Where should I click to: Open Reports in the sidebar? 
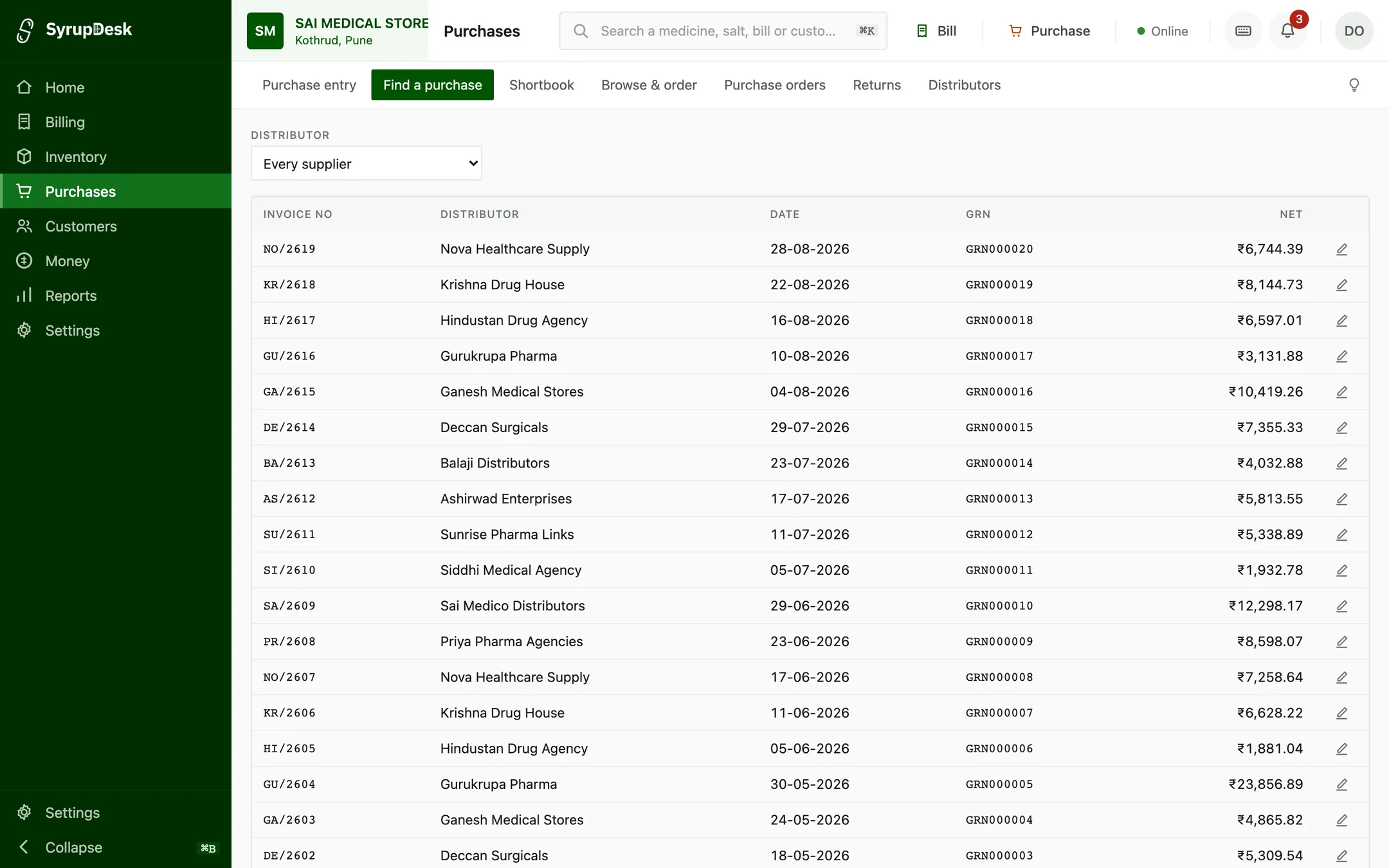pyautogui.click(x=116, y=296)
